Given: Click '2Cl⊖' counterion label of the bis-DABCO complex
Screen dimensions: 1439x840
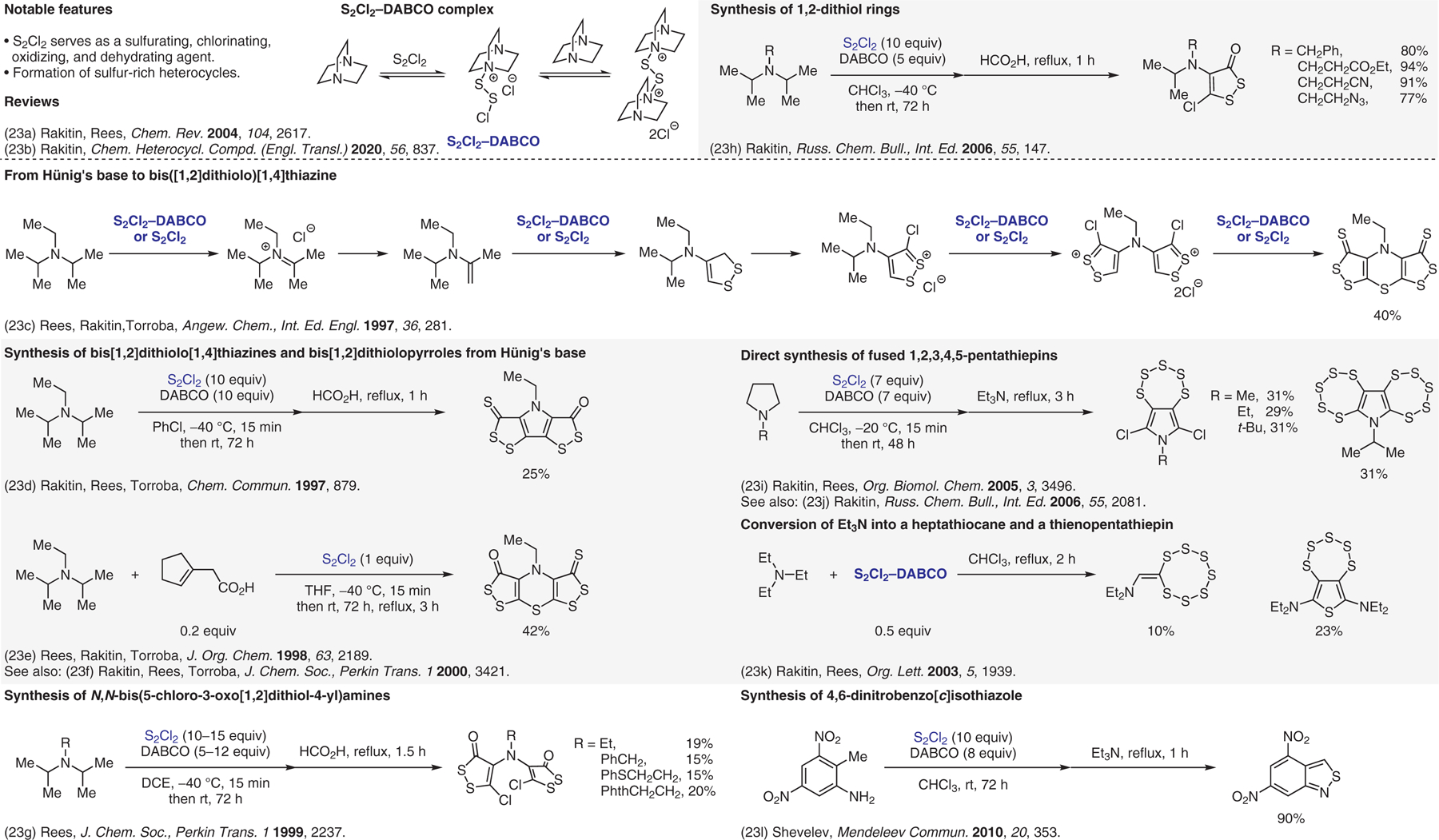Looking at the screenshot, I should [664, 133].
